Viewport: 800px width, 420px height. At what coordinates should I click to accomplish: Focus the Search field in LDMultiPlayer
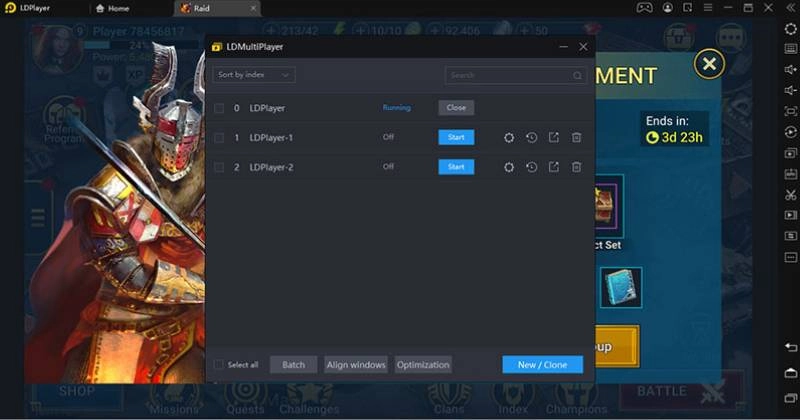click(x=515, y=75)
